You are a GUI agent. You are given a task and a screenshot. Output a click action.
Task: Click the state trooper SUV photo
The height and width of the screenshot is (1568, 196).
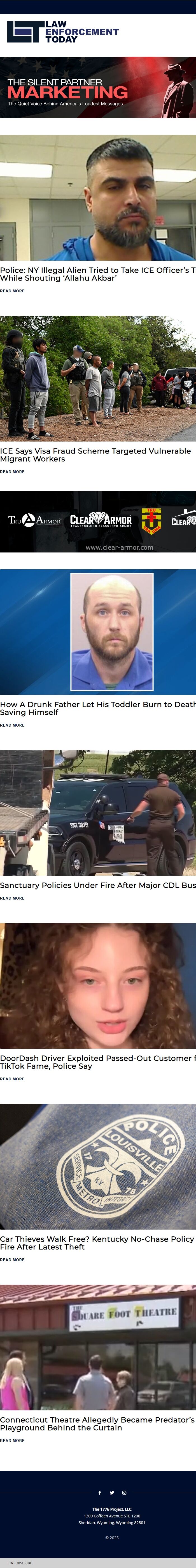click(x=98, y=813)
